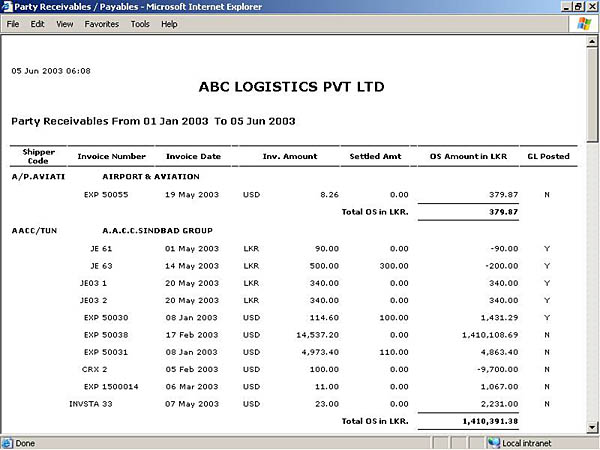This screenshot has width=600, height=450.
Task: Click the GL Posted value for JE 61
Action: (x=547, y=248)
